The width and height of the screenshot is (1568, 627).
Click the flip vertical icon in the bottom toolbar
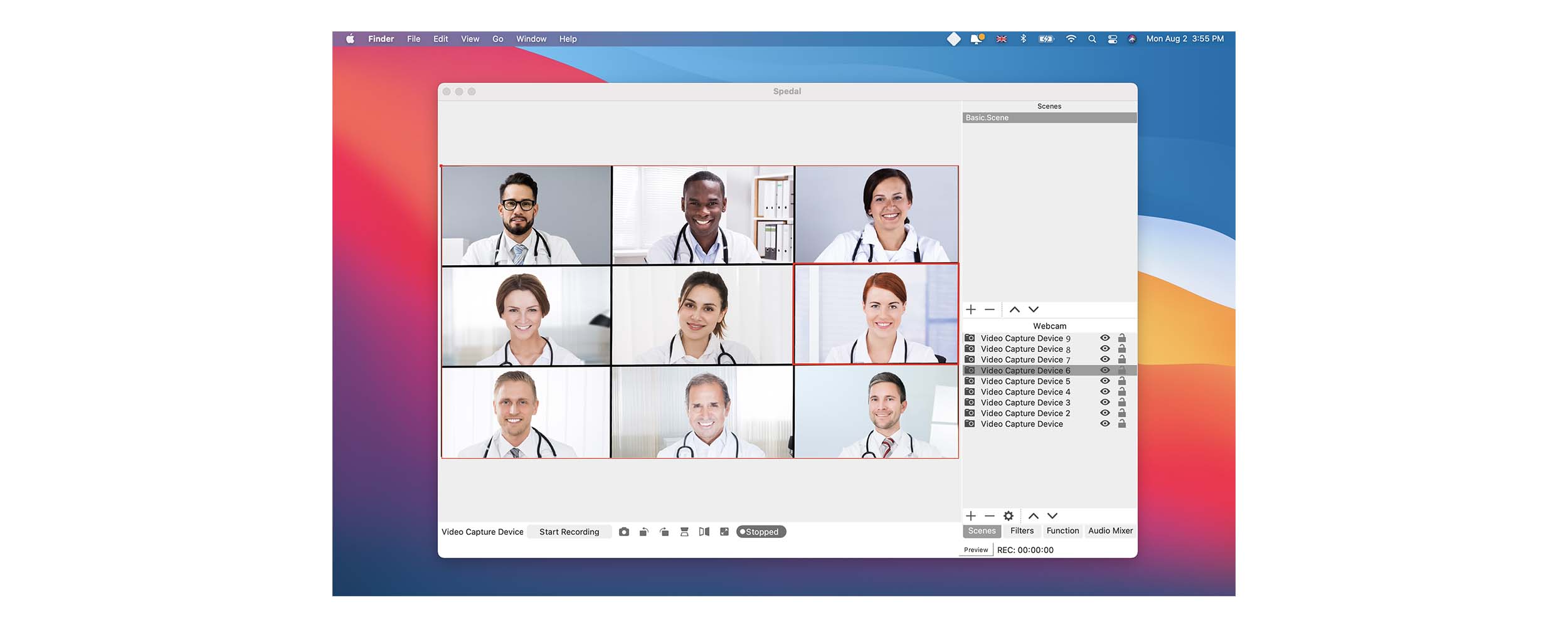tap(684, 532)
